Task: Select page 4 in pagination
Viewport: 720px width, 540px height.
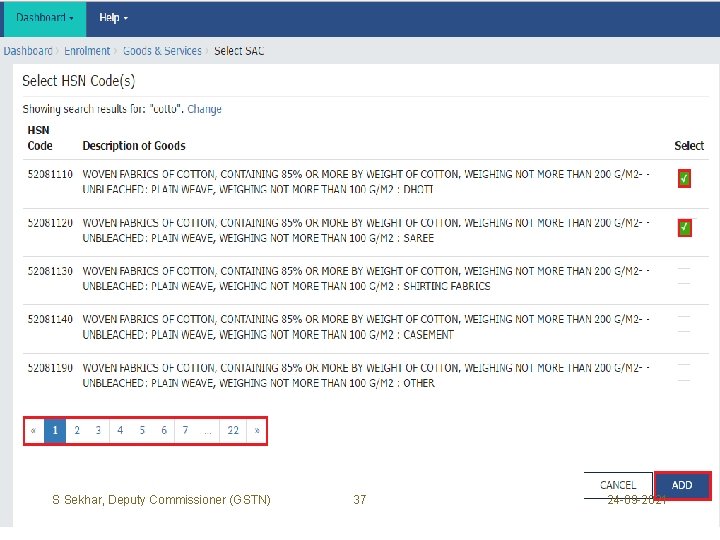Action: [x=120, y=431]
